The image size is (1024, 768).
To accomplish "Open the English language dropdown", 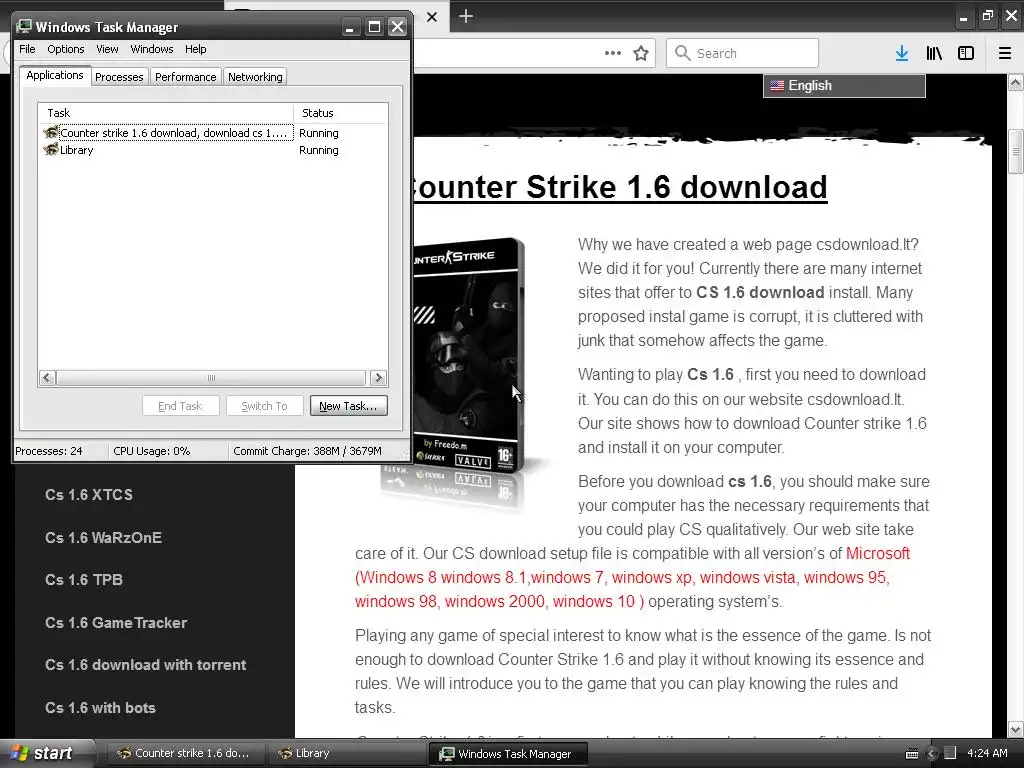I will pos(844,86).
